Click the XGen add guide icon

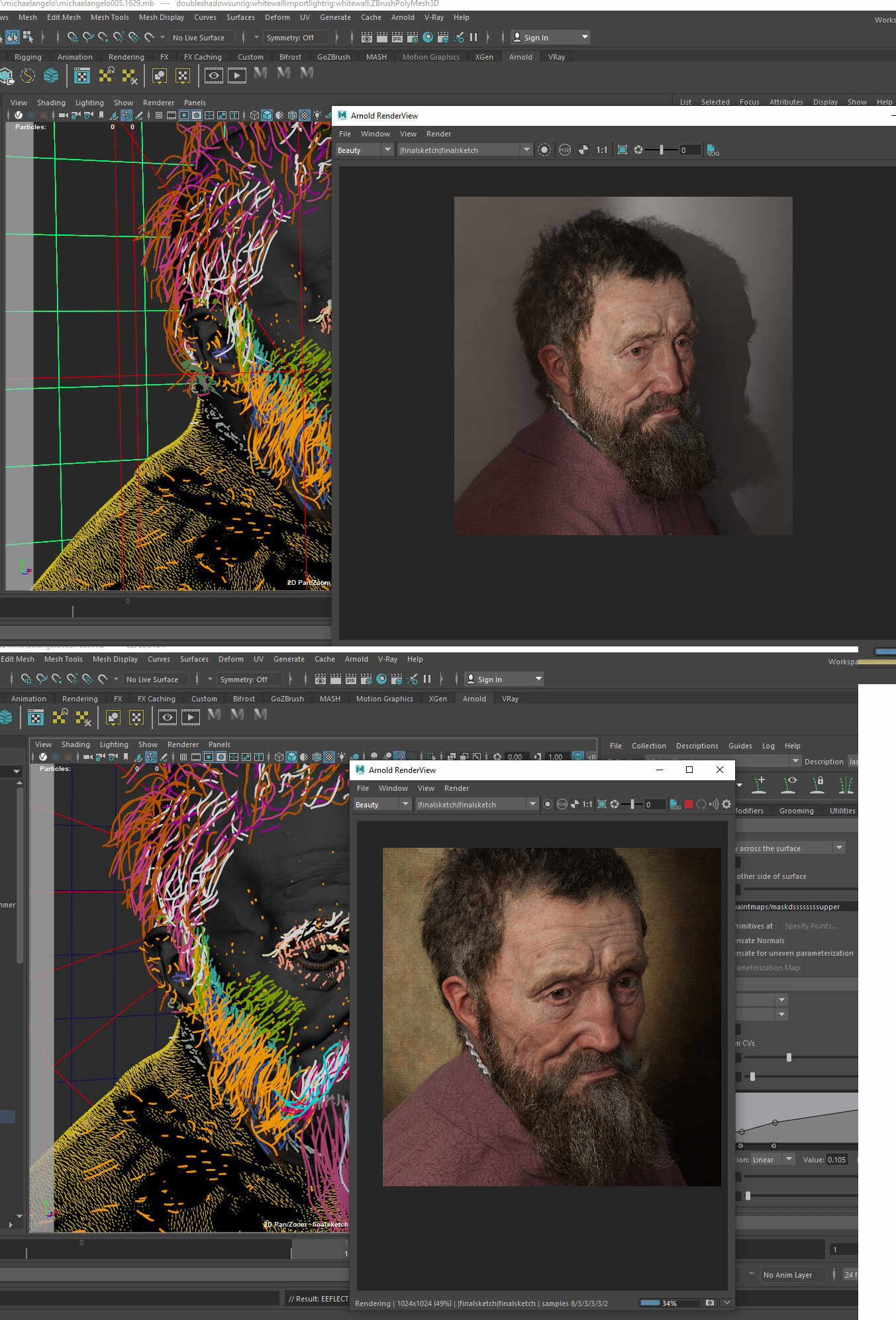point(760,784)
